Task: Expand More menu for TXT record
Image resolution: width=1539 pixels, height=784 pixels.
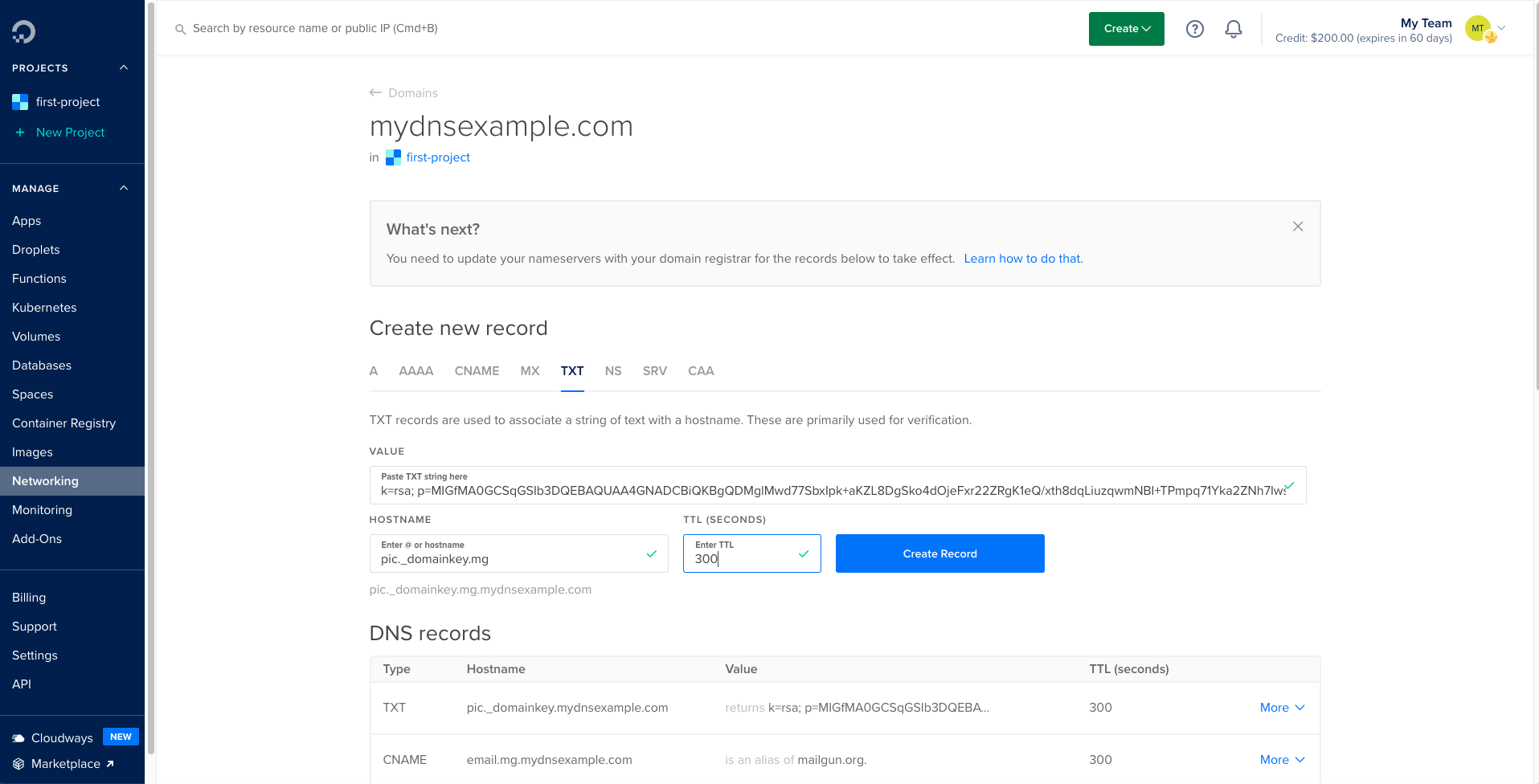Action: pos(1283,708)
